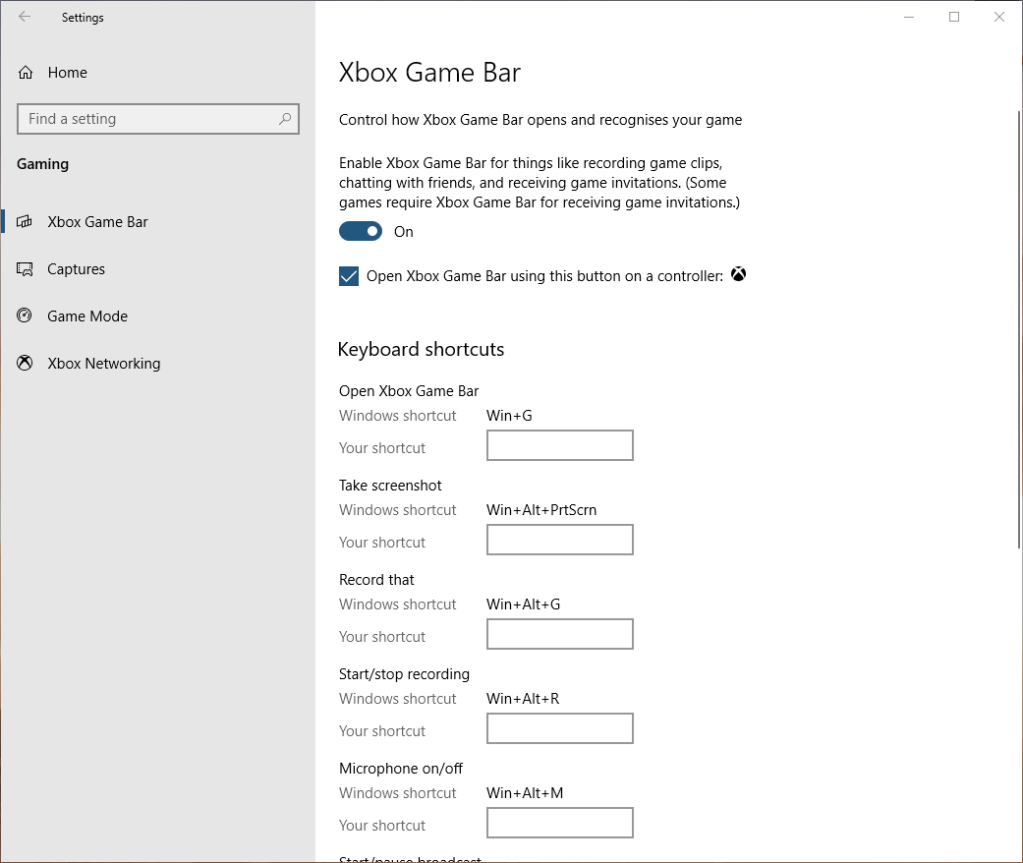Click the Captures sidebar icon

tap(26, 269)
